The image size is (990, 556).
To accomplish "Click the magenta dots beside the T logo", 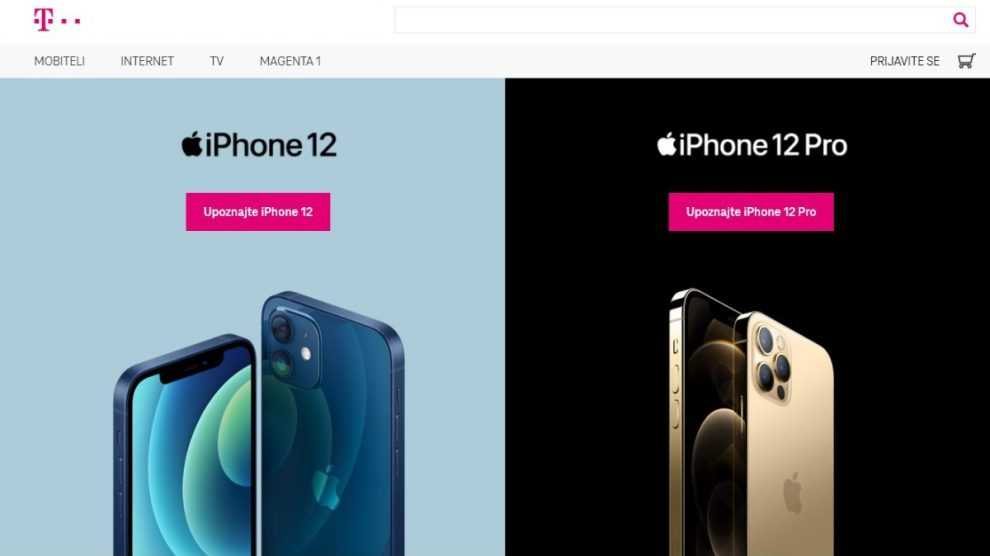I will 70,21.
